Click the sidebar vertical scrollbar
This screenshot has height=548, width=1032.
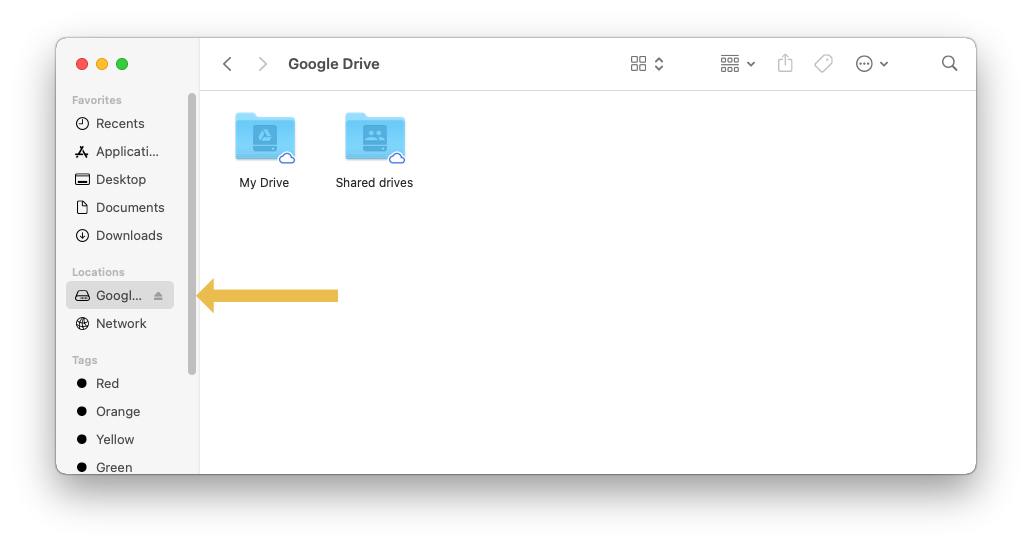pos(192,234)
